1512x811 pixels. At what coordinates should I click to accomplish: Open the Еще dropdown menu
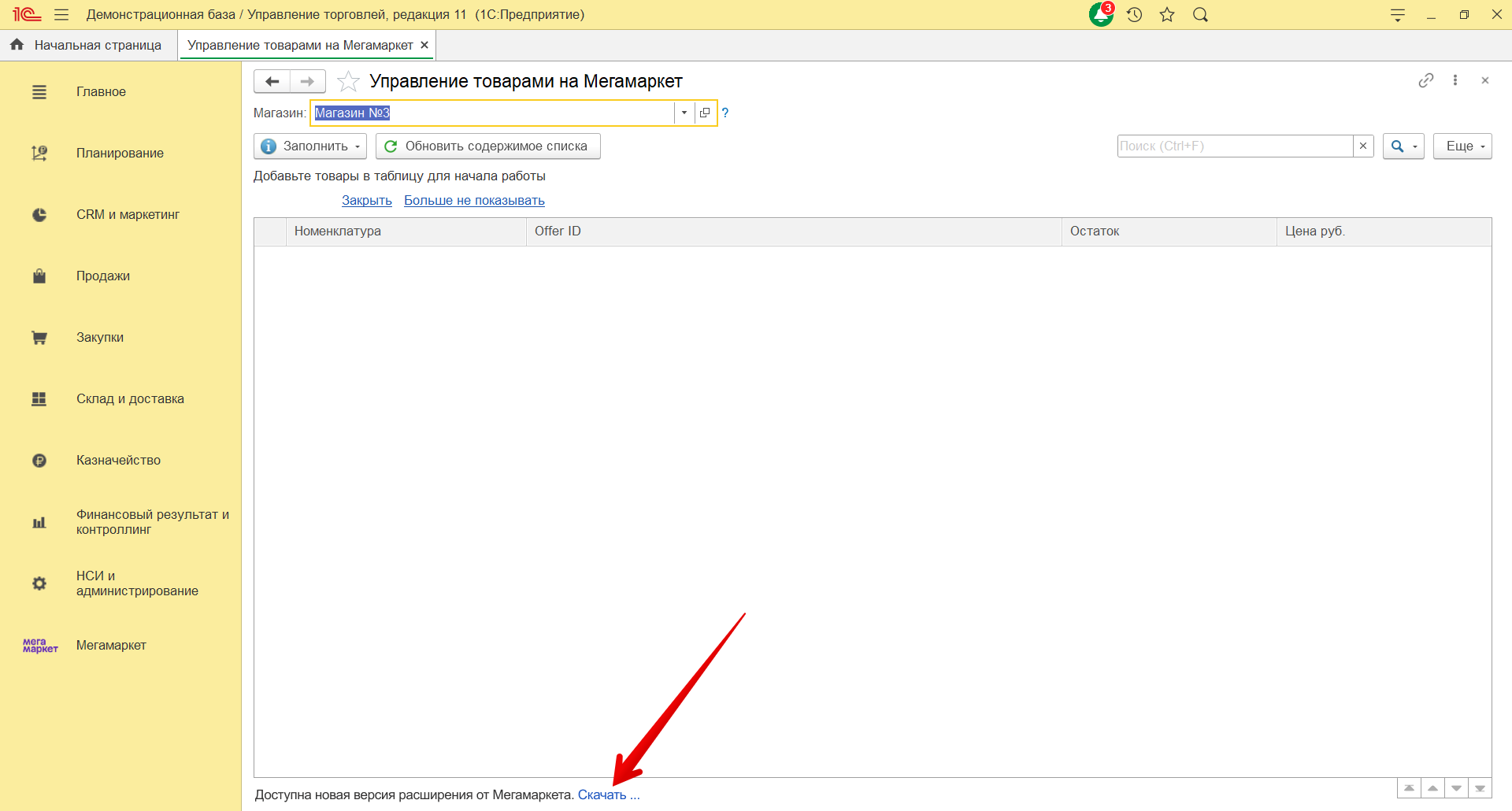click(x=1462, y=146)
